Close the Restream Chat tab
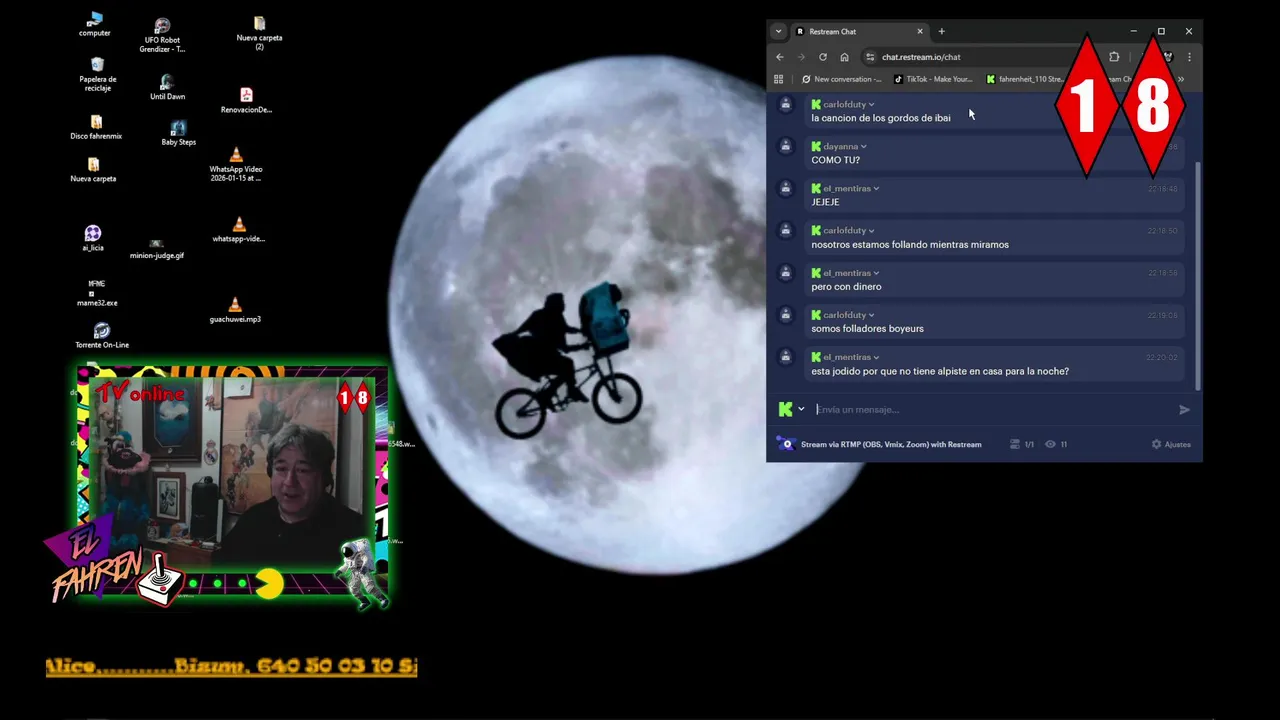 [920, 31]
